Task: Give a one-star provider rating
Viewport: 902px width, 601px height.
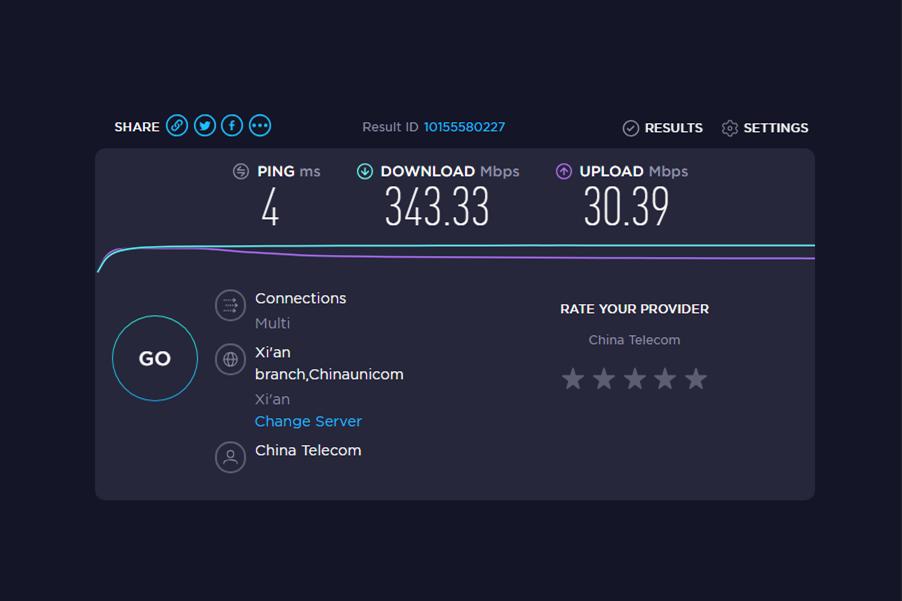Action: point(573,379)
